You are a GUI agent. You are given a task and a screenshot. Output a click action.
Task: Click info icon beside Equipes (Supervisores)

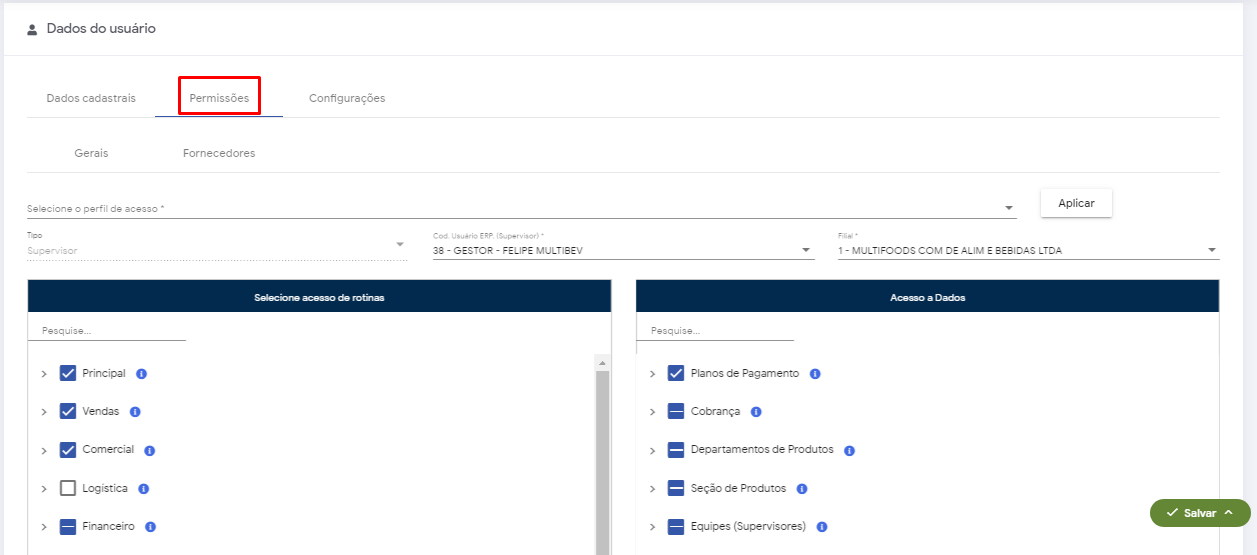(821, 527)
